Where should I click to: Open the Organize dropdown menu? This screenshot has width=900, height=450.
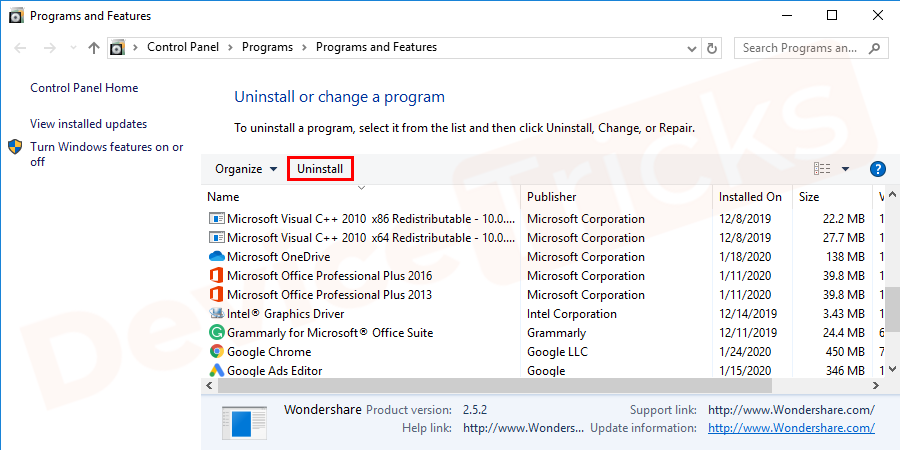246,169
